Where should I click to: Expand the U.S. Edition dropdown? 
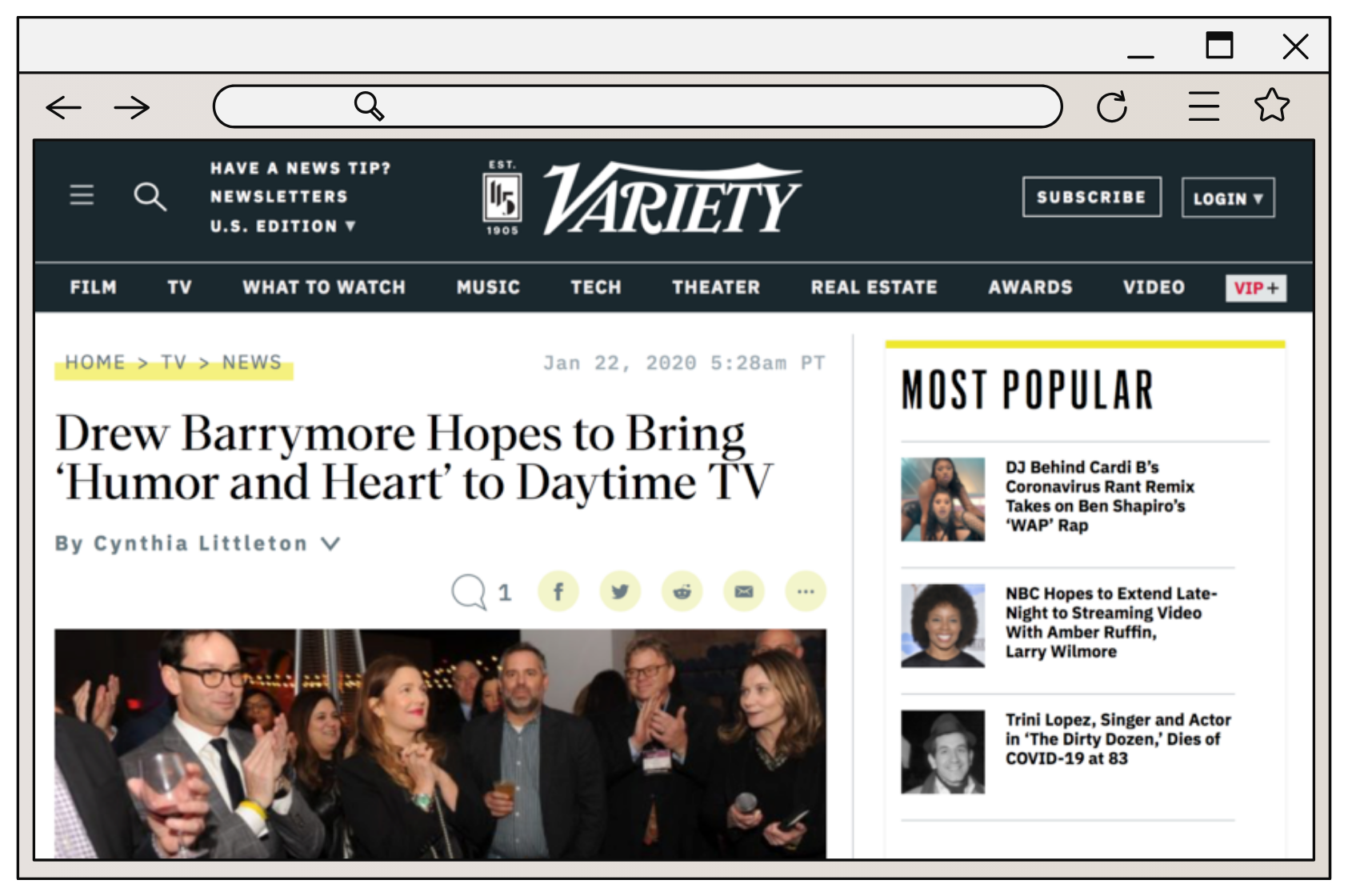[283, 226]
